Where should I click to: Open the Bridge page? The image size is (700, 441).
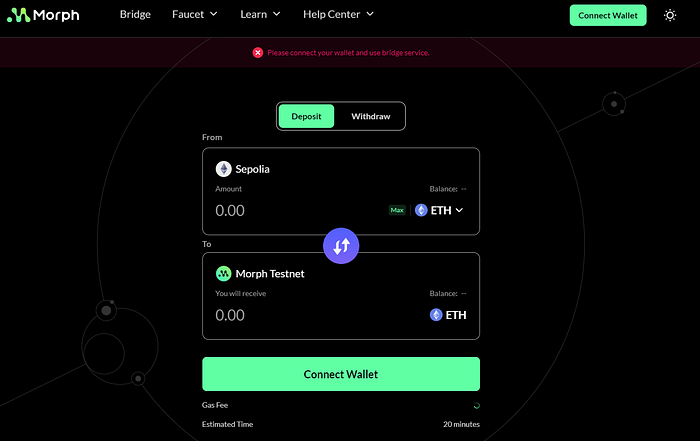[x=135, y=15]
